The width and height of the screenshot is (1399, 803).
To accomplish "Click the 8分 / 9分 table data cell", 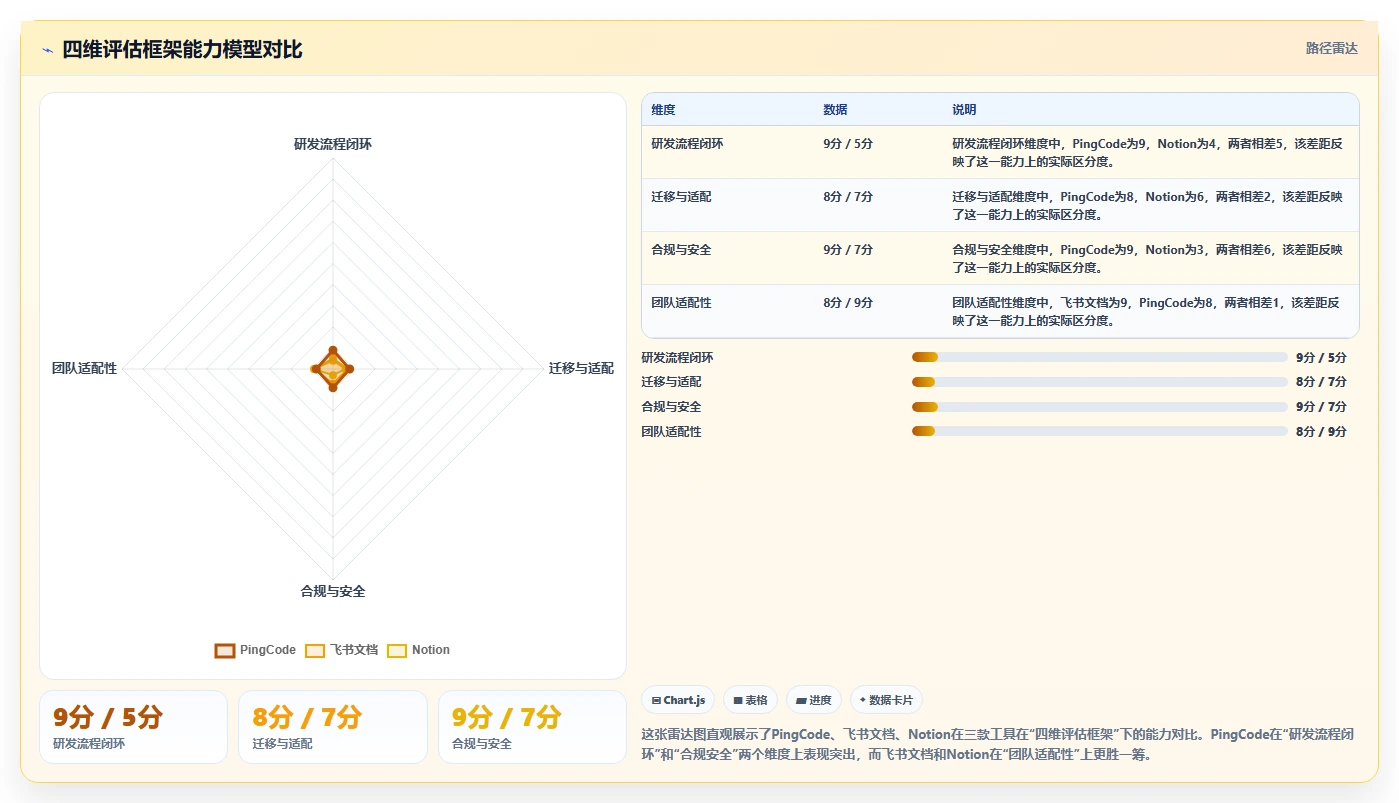I will (x=848, y=303).
